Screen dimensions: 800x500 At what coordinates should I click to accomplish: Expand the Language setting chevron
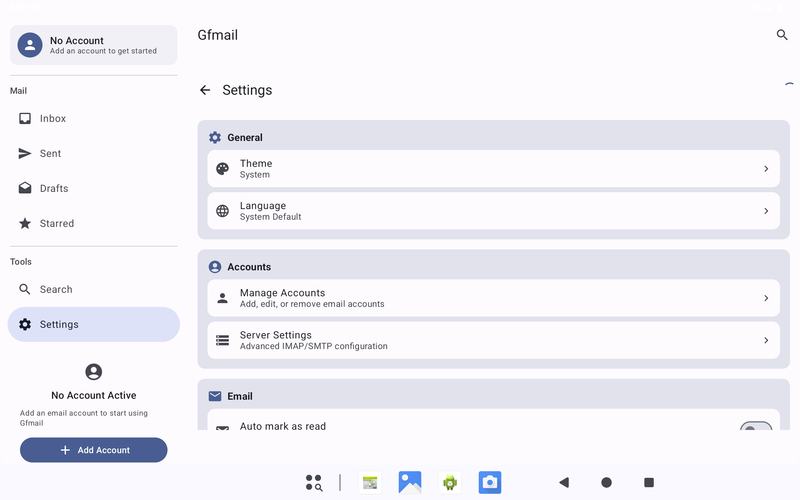coord(766,211)
